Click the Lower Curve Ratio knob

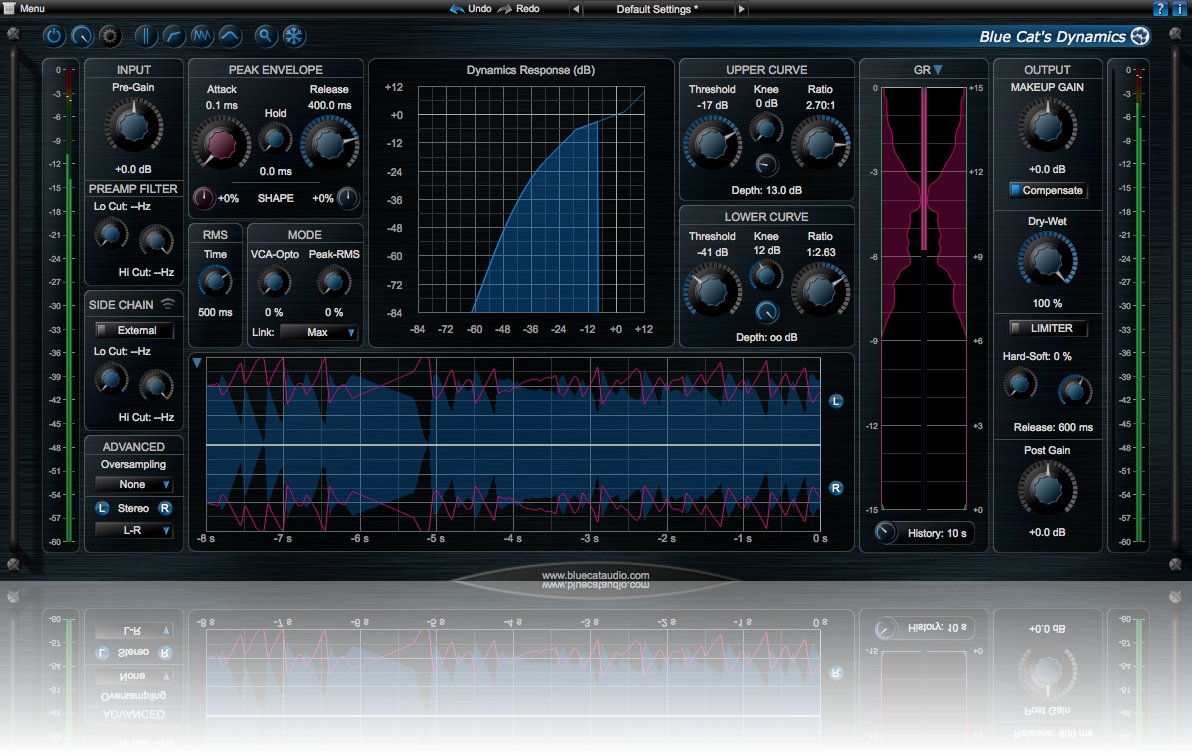820,290
